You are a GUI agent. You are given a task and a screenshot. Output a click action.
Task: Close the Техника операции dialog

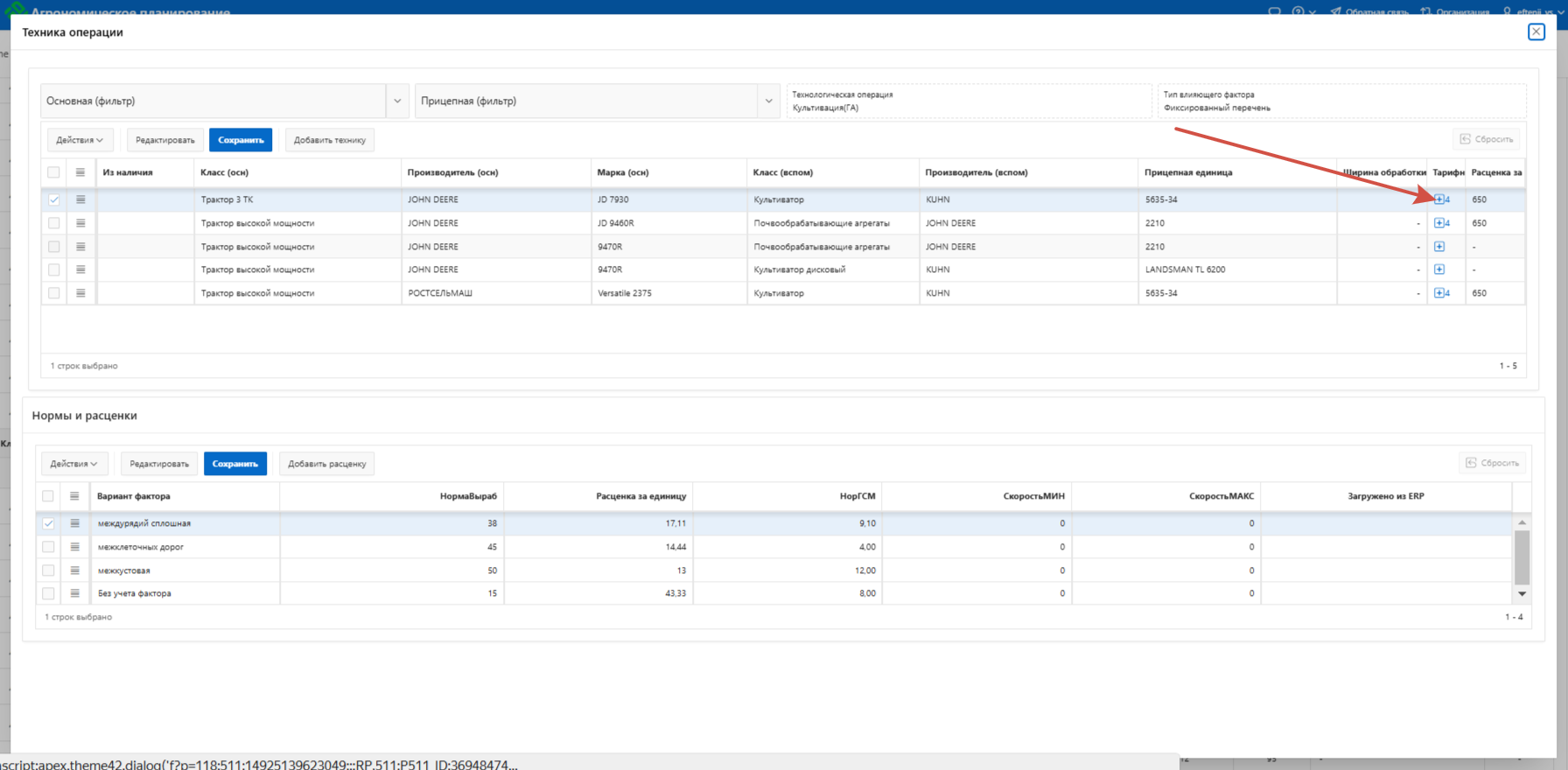click(x=1536, y=32)
